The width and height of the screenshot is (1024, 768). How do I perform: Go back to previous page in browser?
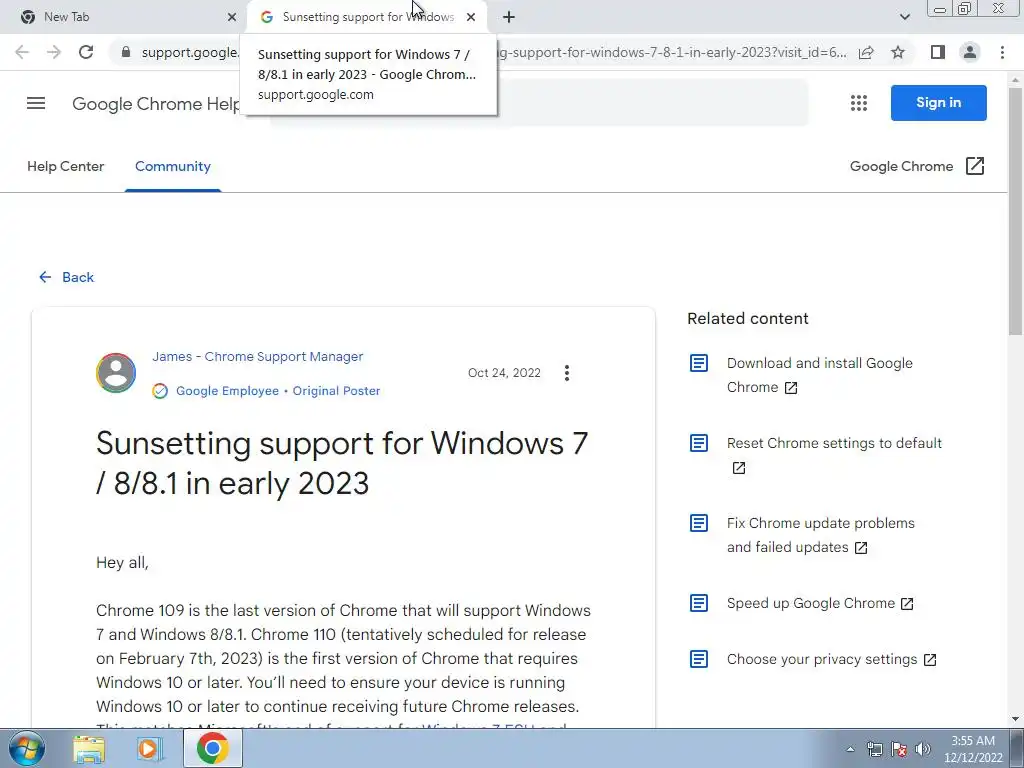[x=22, y=52]
